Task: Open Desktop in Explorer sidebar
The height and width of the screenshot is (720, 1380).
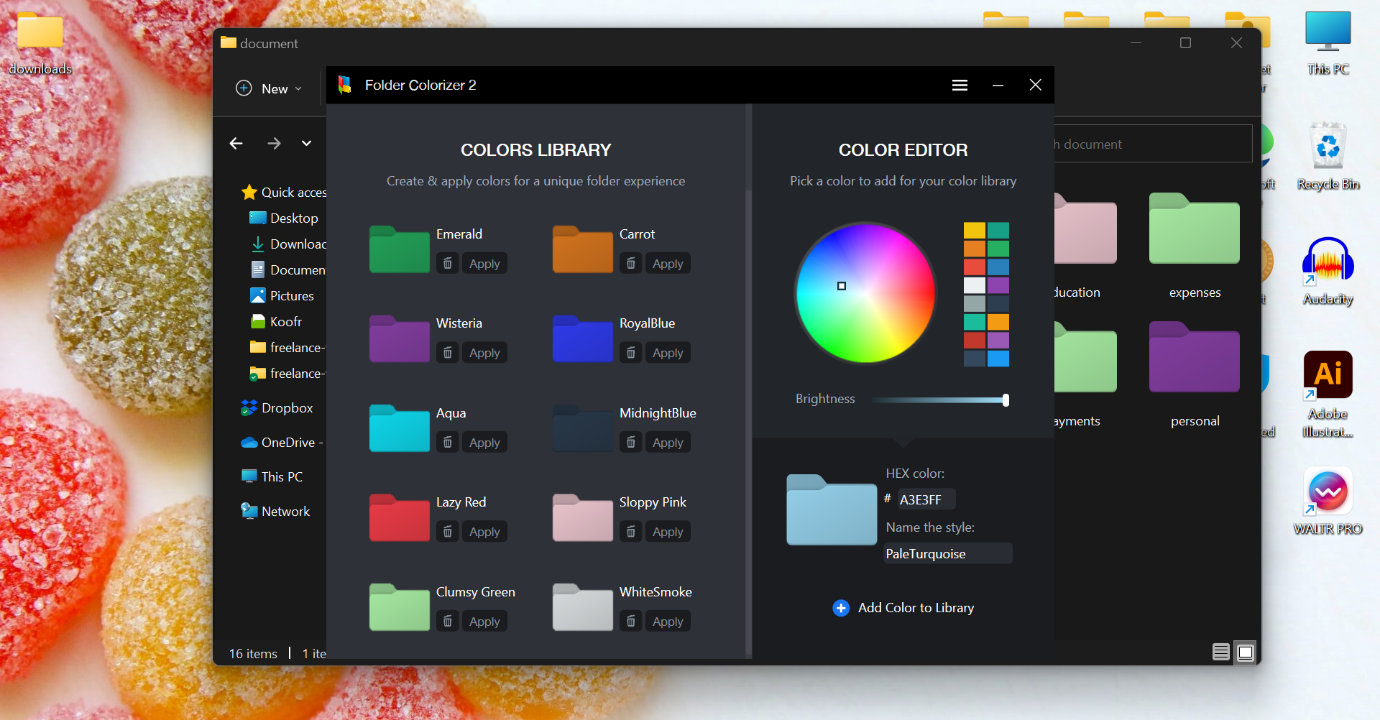Action: coord(284,218)
